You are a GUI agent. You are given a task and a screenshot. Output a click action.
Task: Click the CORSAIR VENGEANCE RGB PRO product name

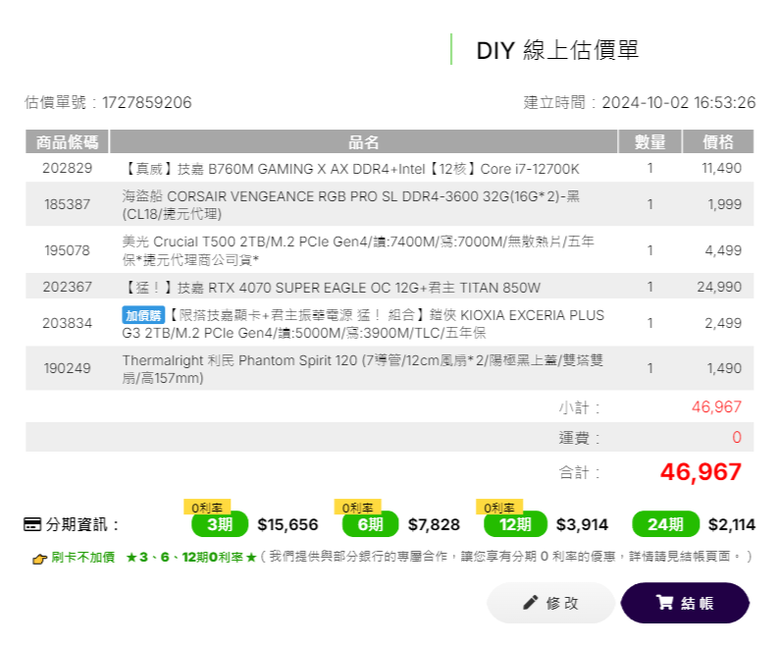pyautogui.click(x=351, y=205)
